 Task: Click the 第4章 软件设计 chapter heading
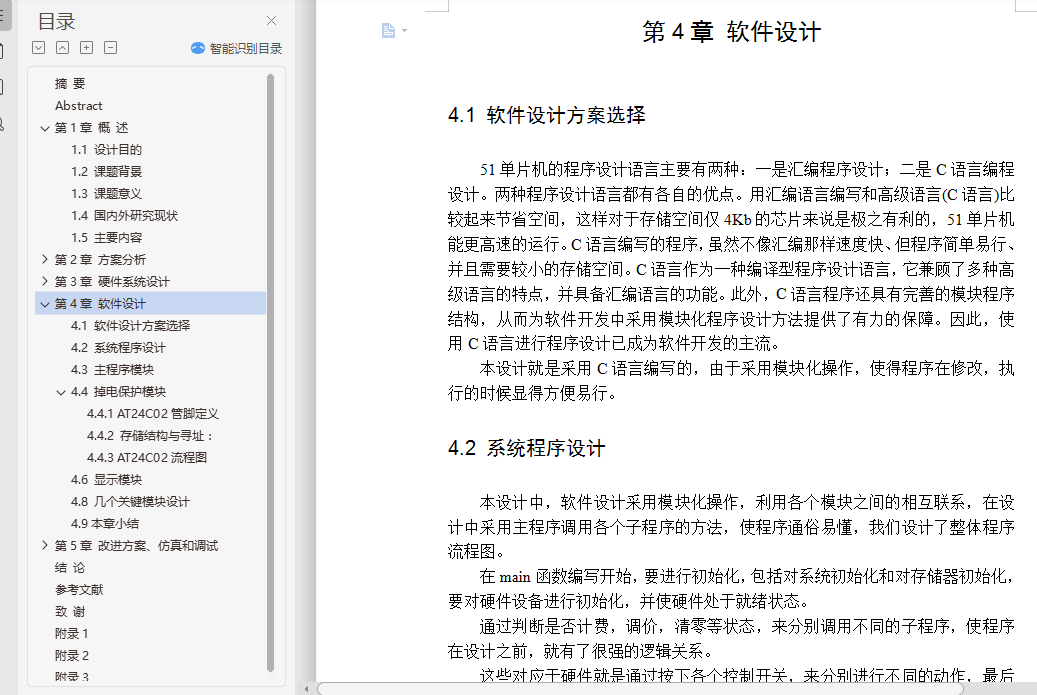[731, 32]
